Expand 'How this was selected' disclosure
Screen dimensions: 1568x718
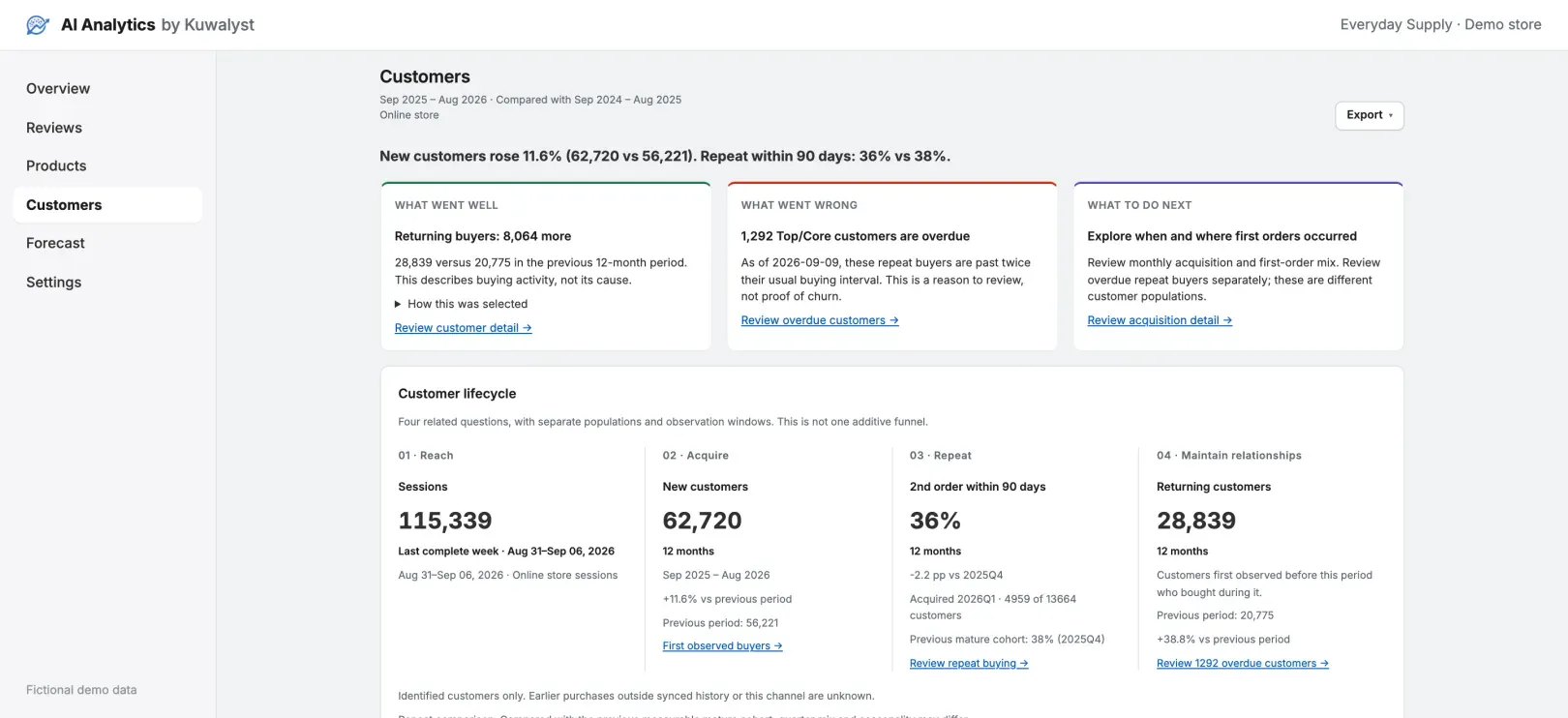point(462,304)
